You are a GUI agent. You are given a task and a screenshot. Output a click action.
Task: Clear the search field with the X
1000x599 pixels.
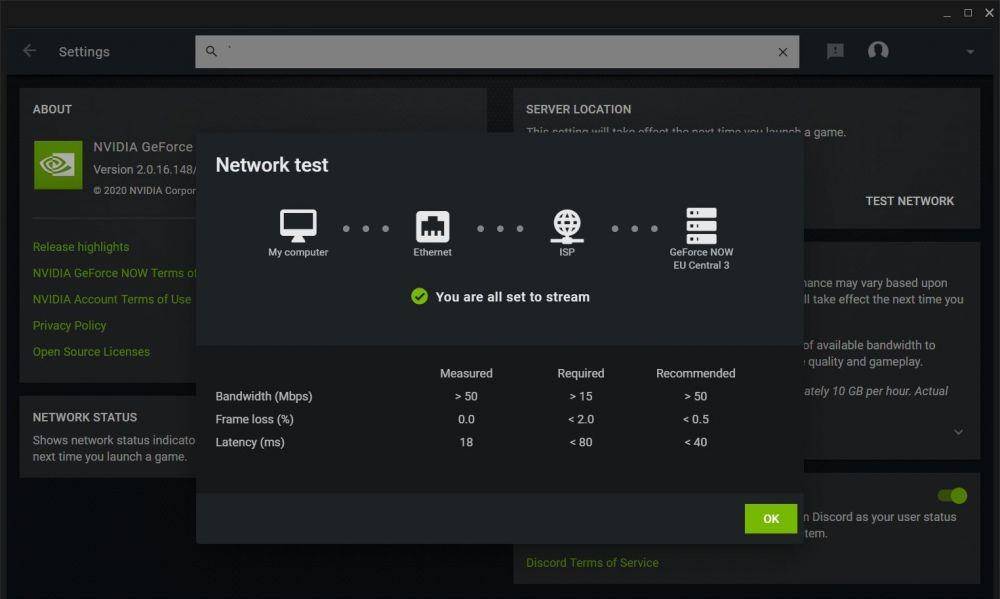783,52
